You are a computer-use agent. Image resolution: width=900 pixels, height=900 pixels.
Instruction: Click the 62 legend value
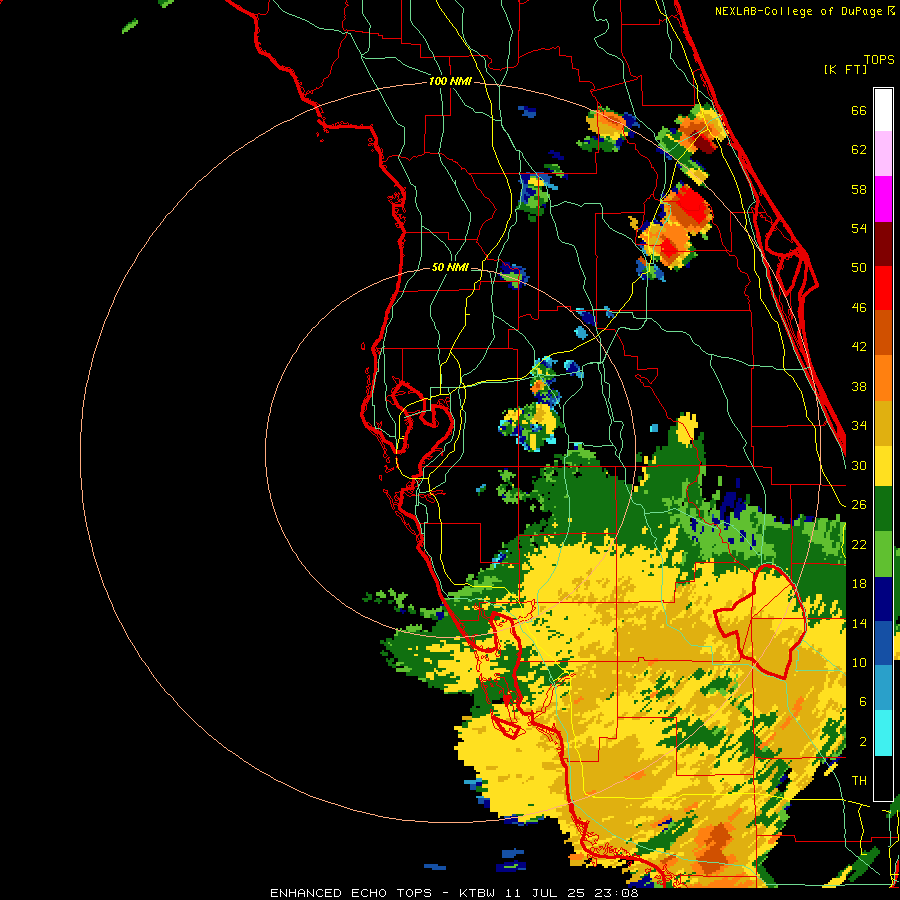click(x=859, y=150)
